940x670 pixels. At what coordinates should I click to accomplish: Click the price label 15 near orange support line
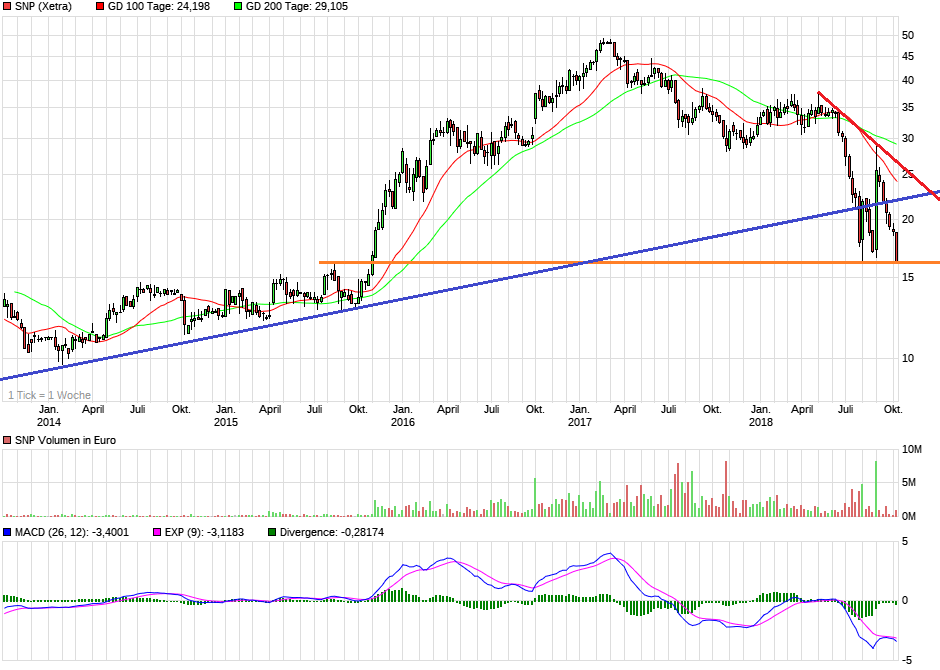pos(908,277)
